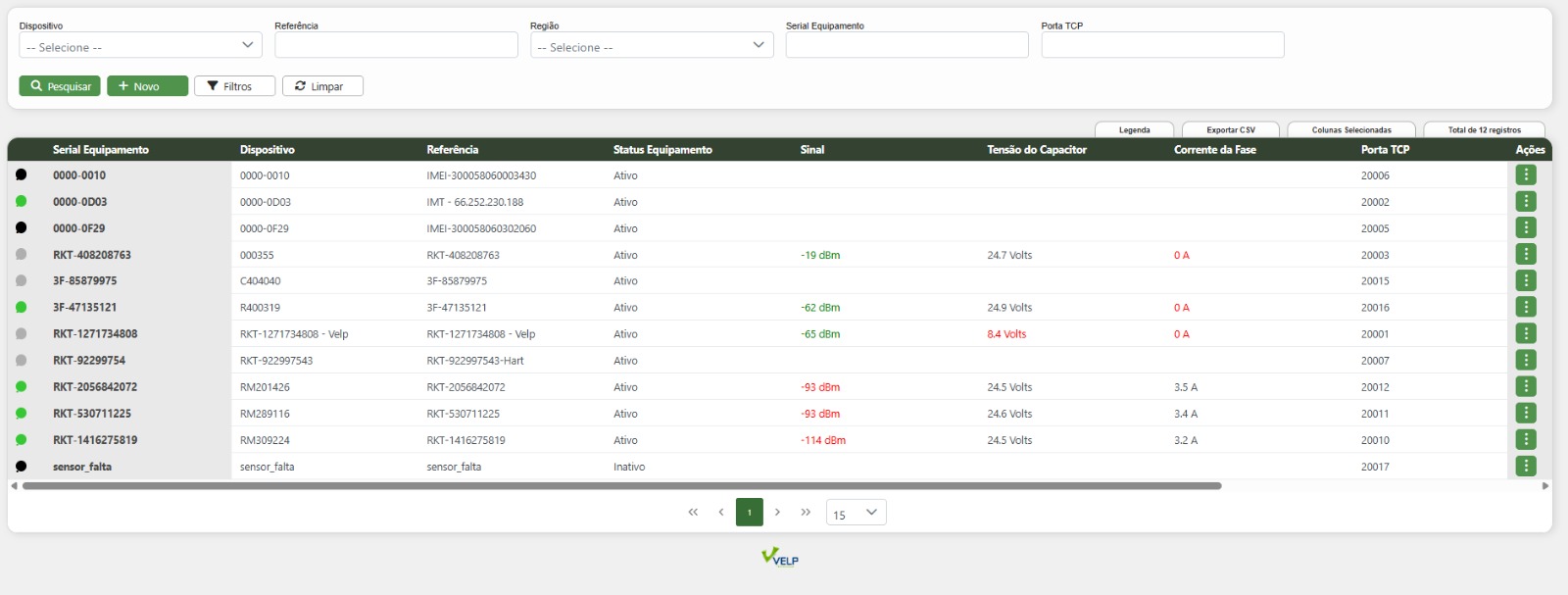Open actions menu for RKT-408208763 row
Screen dimensions: 1568x595
(x=1525, y=254)
